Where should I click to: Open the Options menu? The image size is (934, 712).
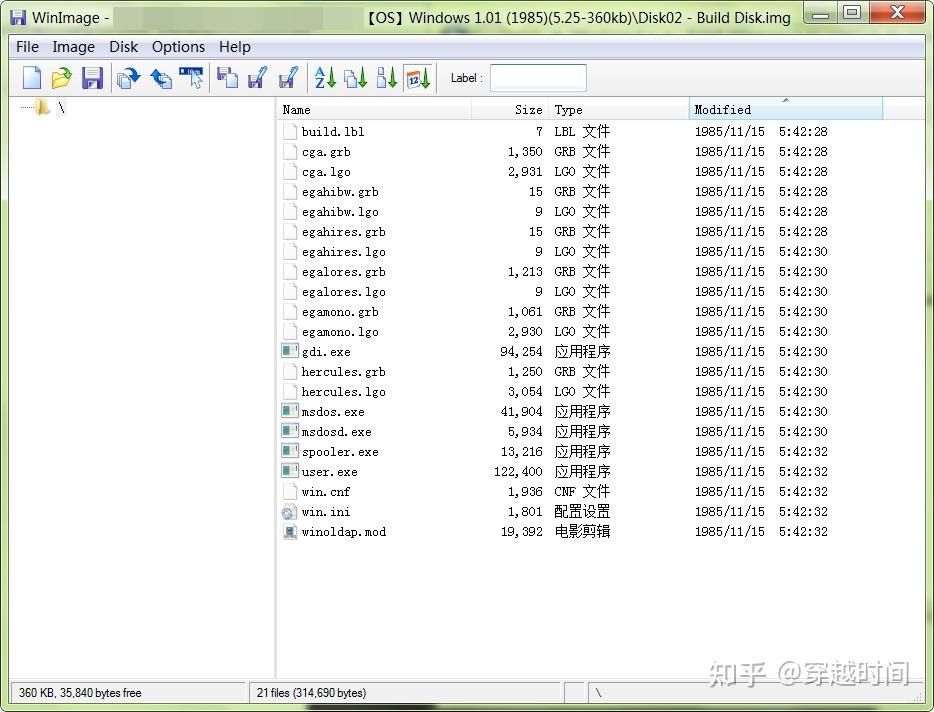click(178, 46)
